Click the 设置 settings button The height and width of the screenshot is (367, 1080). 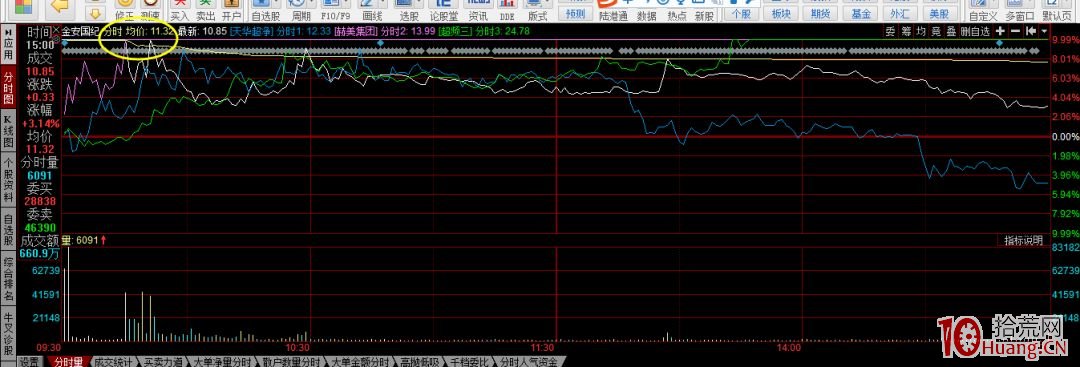click(x=29, y=362)
